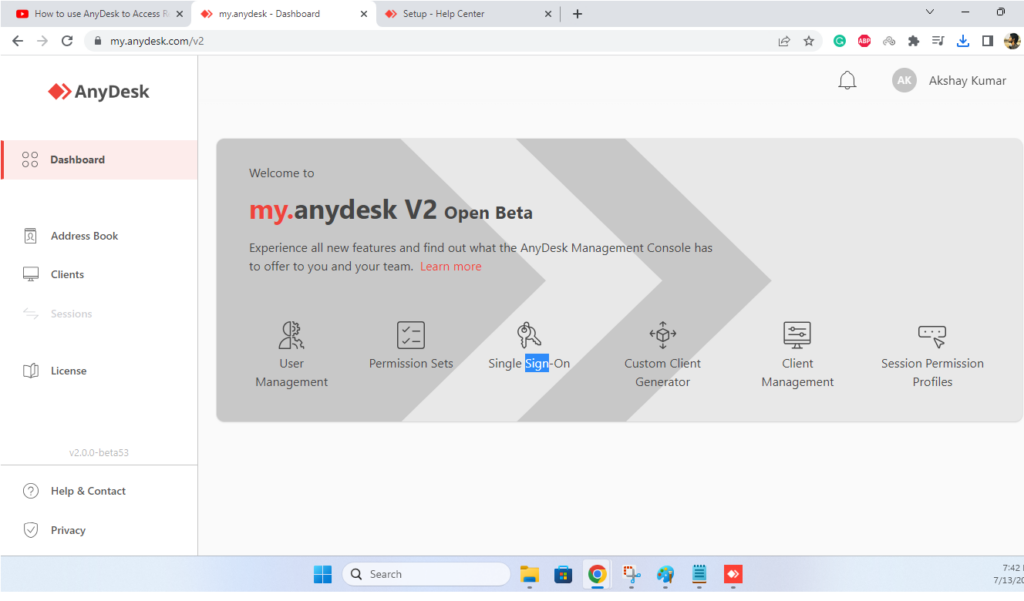Image resolution: width=1024 pixels, height=601 pixels.
Task: Click the notifications bell
Action: coord(847,80)
